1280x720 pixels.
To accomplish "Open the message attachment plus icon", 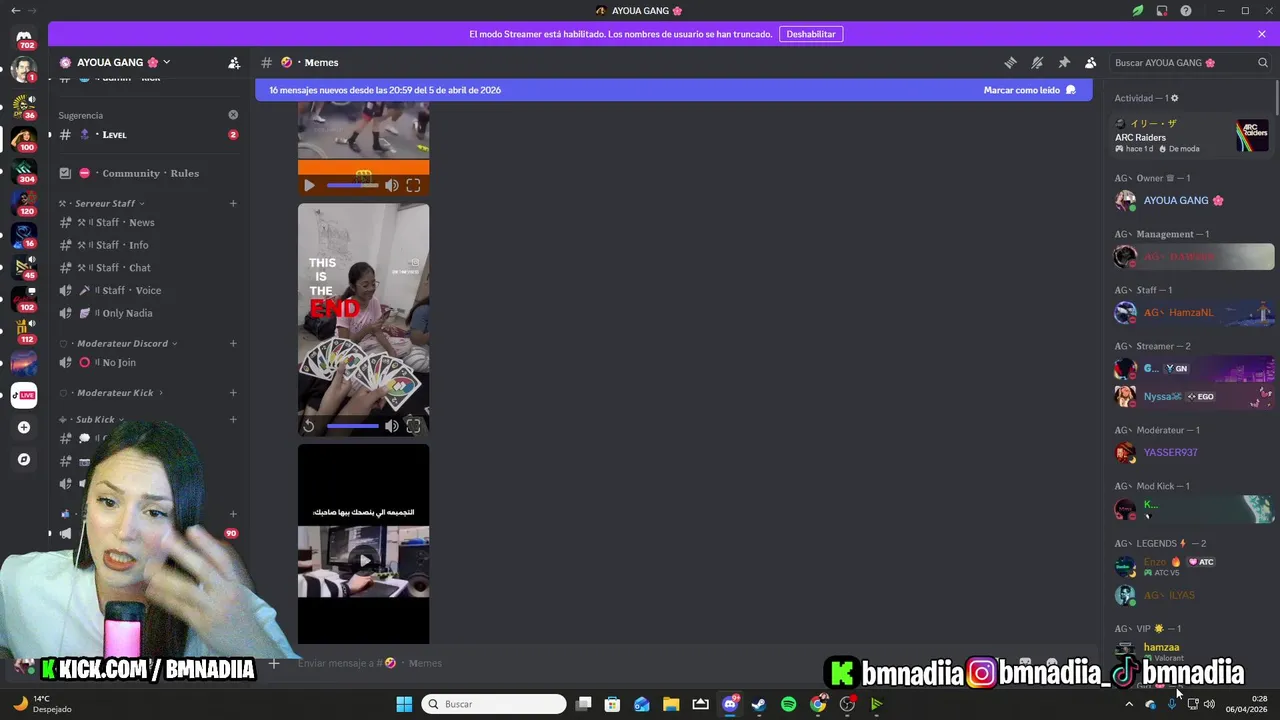I will (x=273, y=663).
